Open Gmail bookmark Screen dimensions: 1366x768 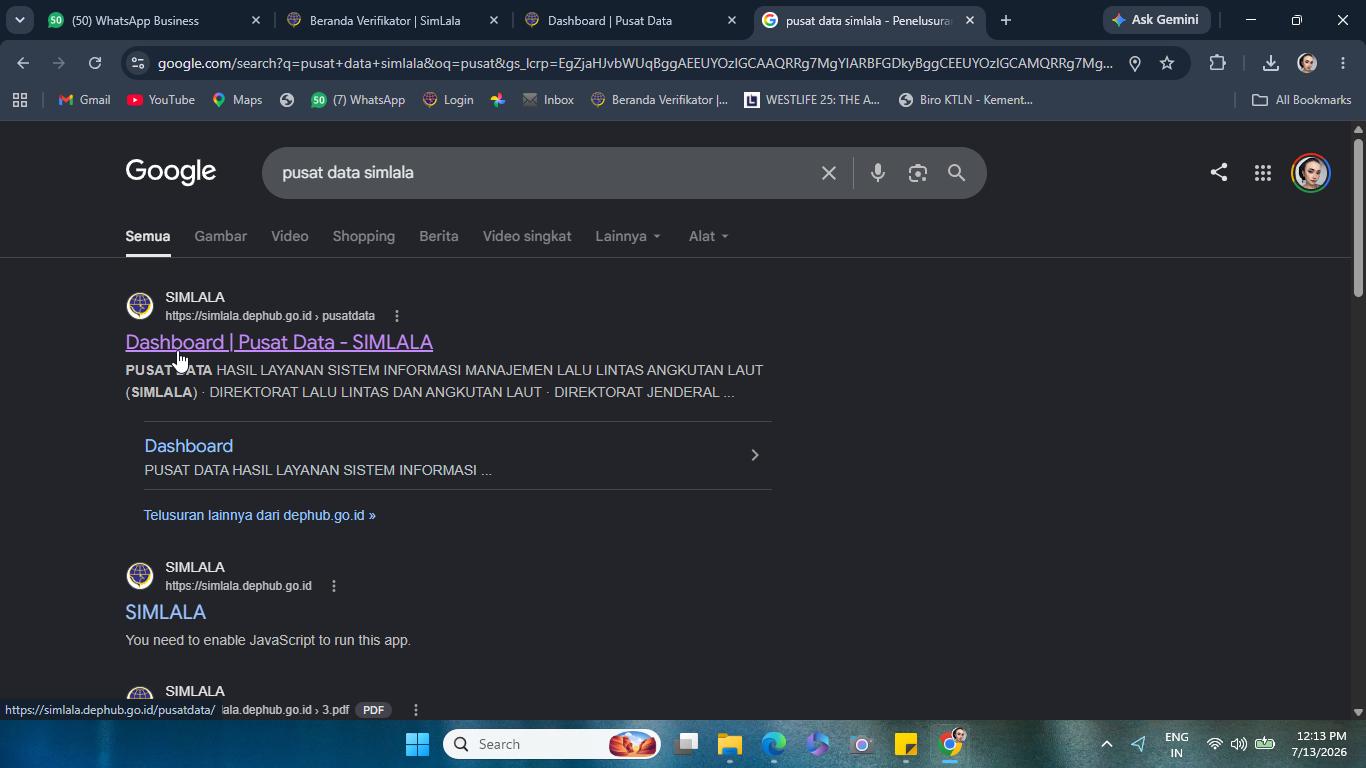coord(84,100)
